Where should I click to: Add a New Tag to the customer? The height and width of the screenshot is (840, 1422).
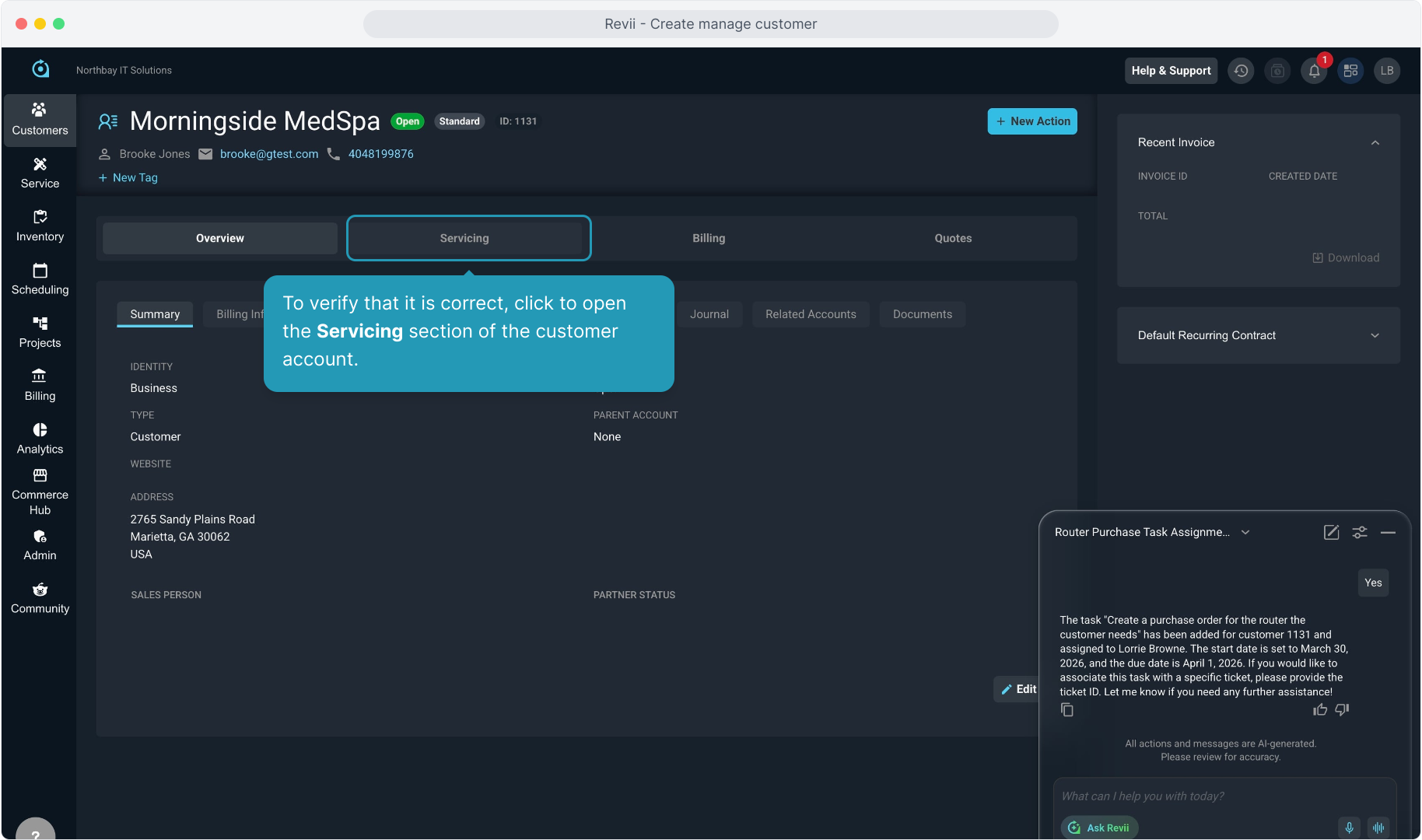(128, 177)
